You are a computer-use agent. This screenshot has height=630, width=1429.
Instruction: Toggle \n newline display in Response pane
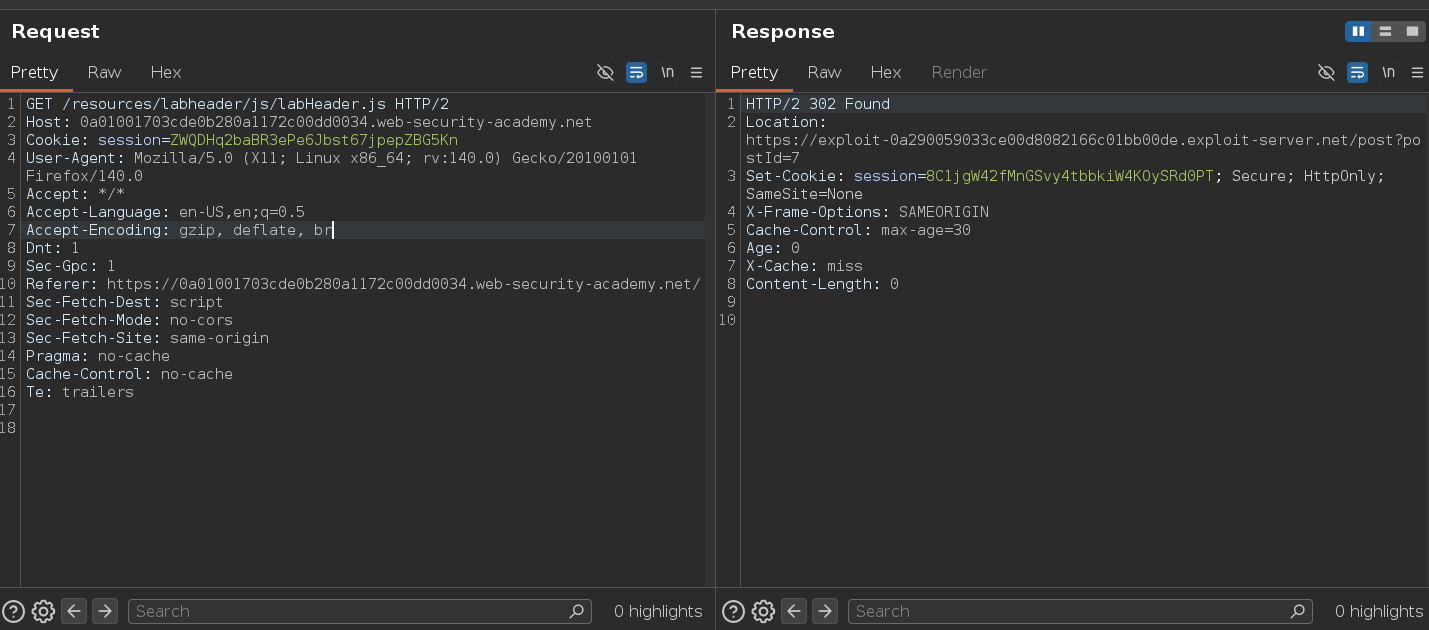tap(1388, 72)
